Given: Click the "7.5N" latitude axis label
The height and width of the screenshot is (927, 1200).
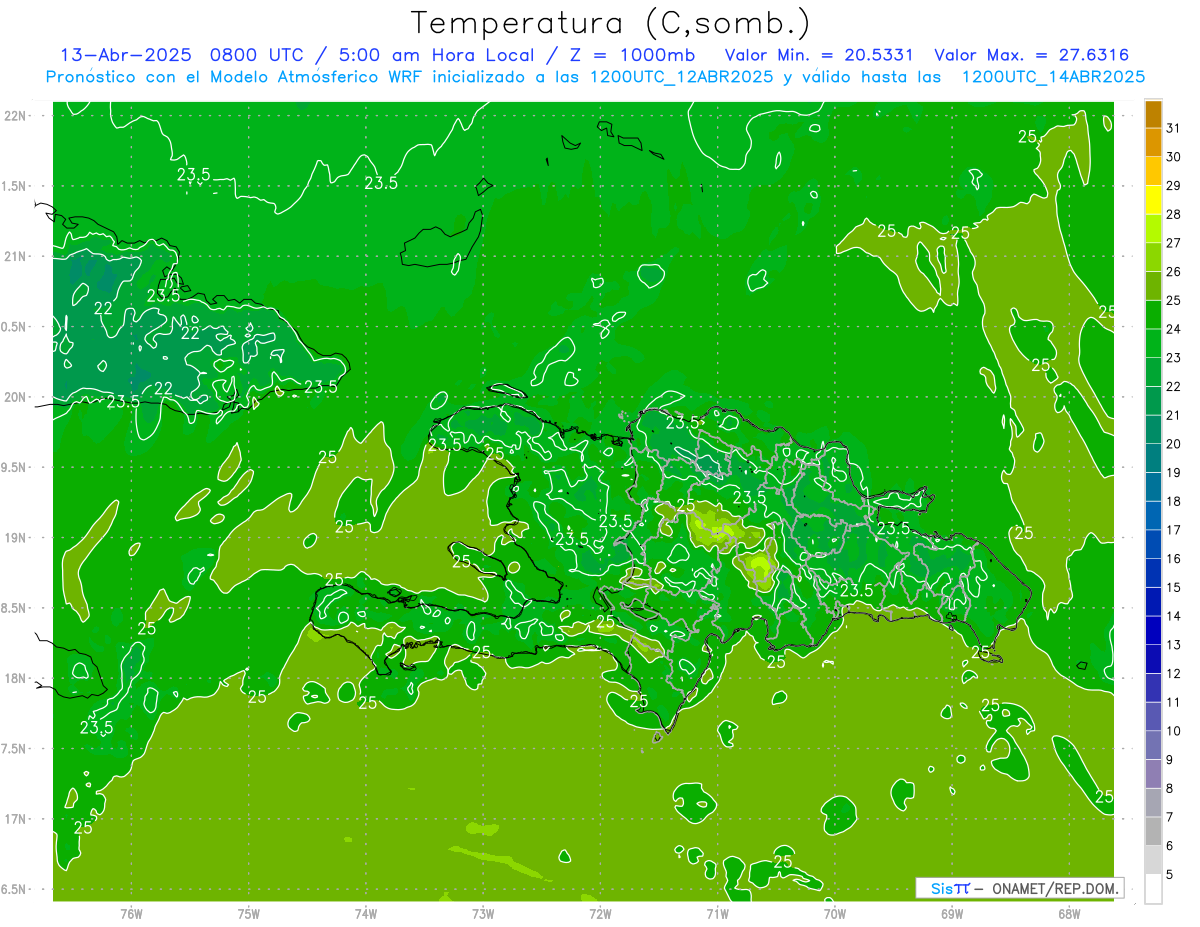Looking at the screenshot, I should click(x=16, y=748).
